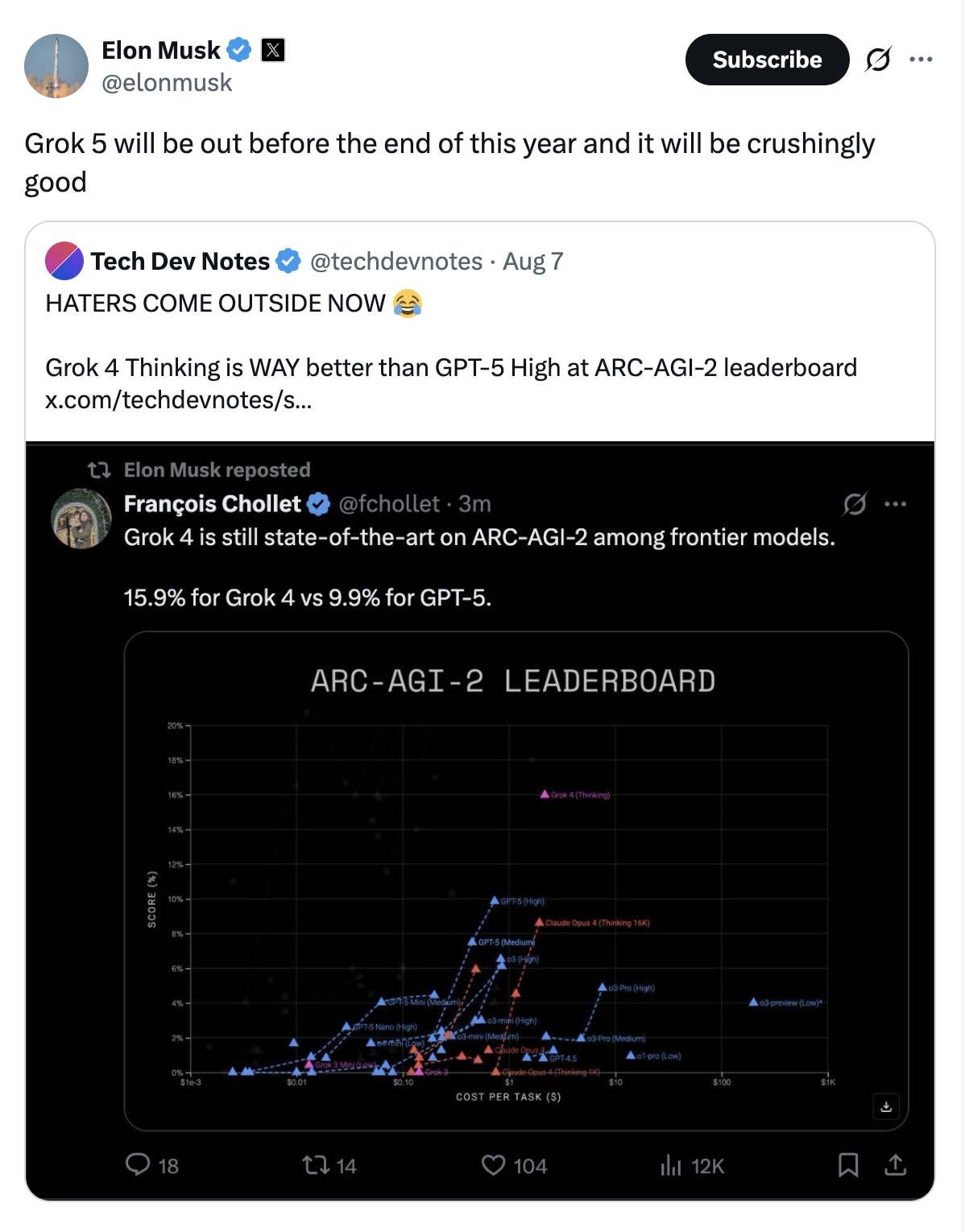
Task: View post analytics showing 12K views
Action: (x=692, y=1165)
